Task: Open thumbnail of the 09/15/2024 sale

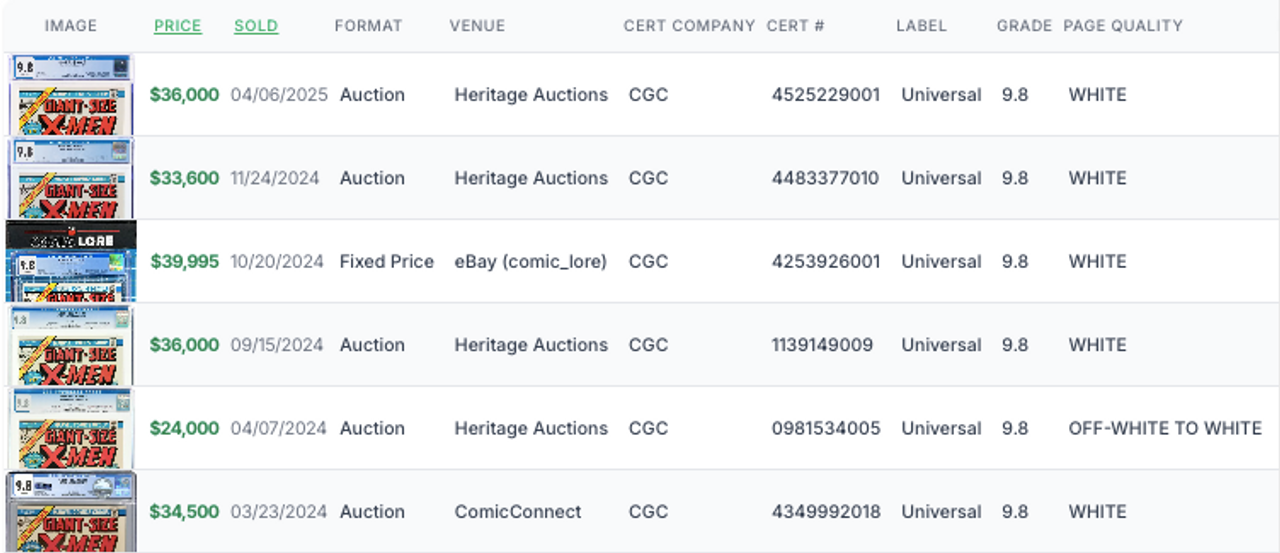Action: [x=71, y=345]
